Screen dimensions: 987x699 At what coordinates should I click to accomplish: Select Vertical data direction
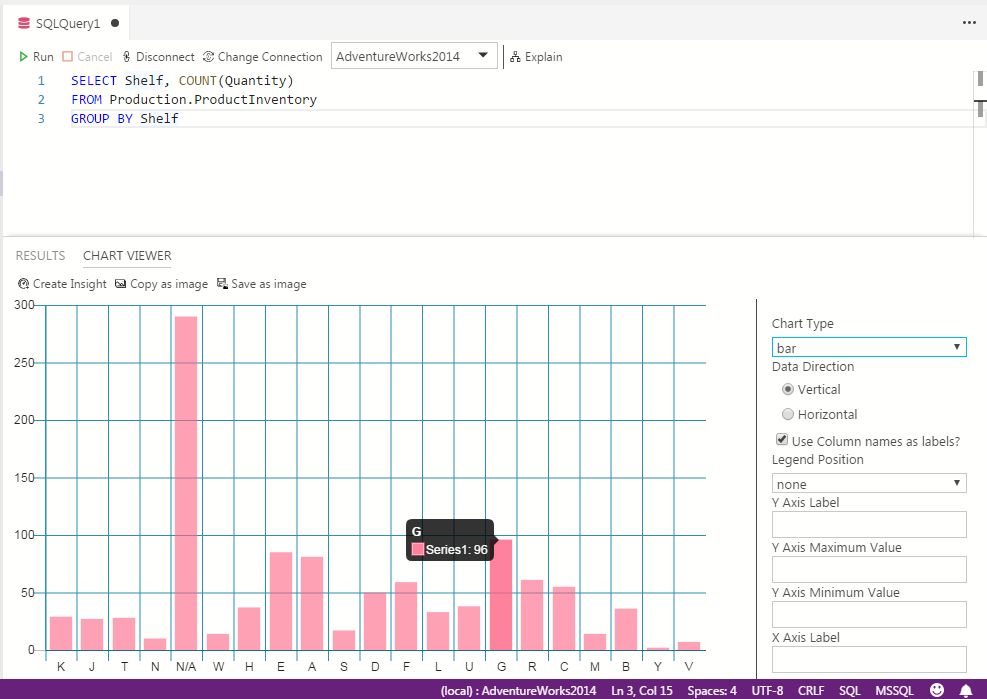[x=787, y=389]
